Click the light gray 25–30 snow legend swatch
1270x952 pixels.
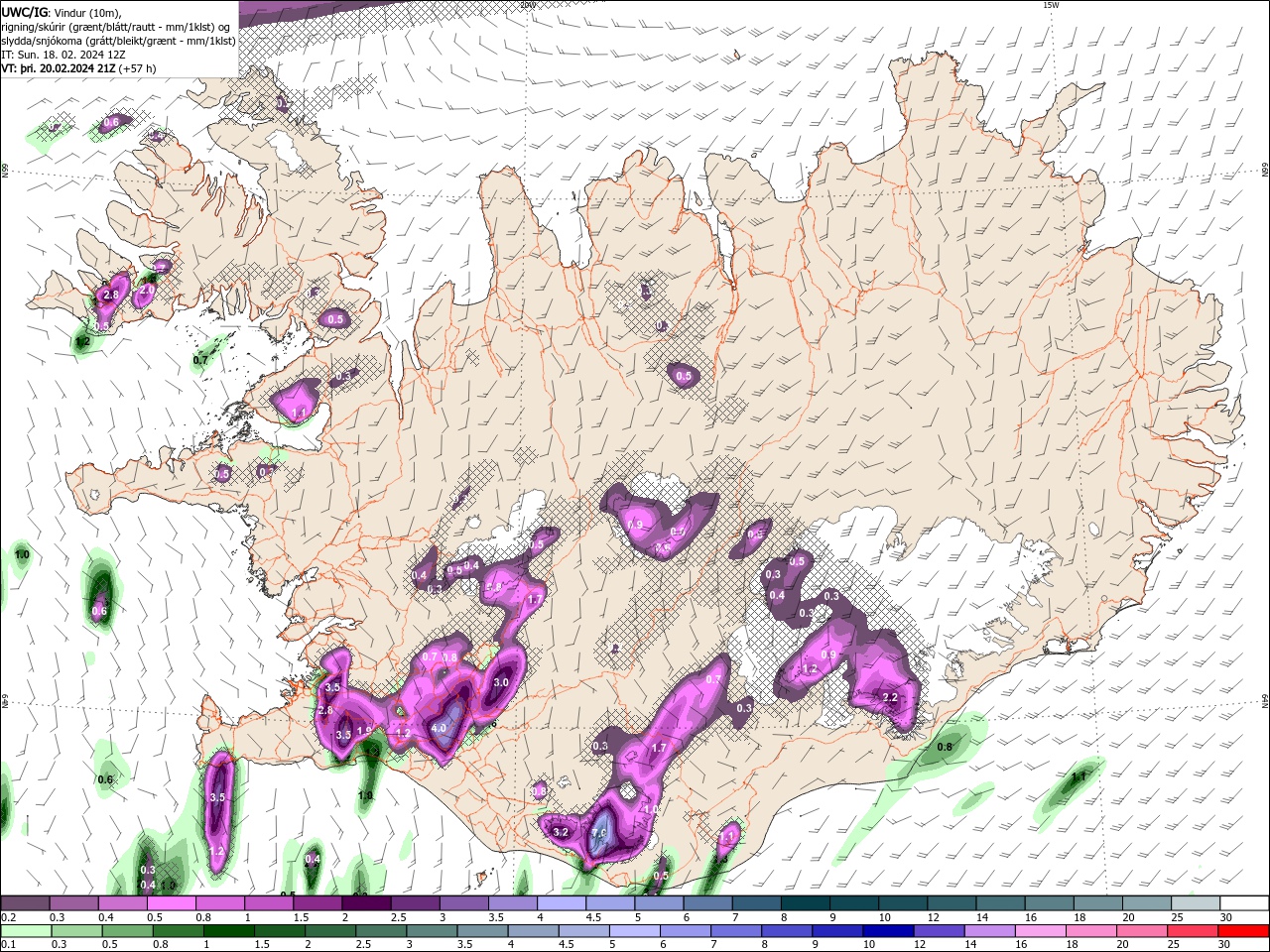[1195, 903]
